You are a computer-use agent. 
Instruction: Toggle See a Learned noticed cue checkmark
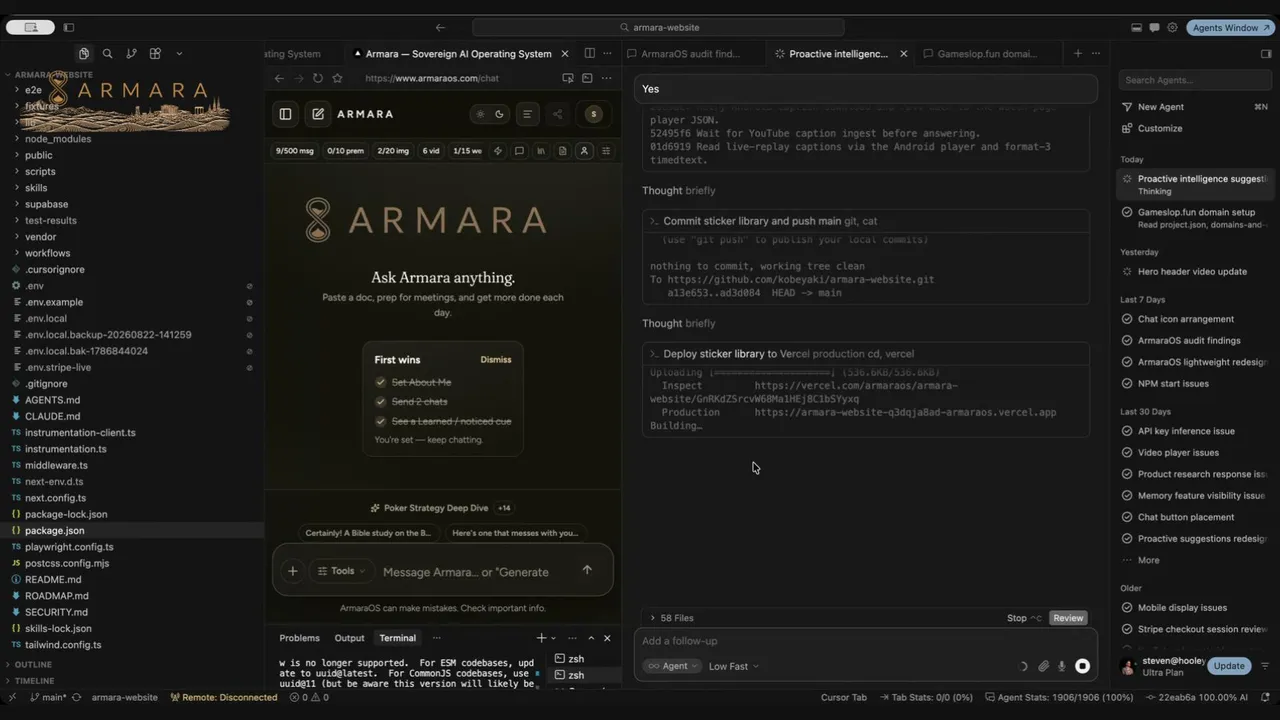pyautogui.click(x=380, y=421)
